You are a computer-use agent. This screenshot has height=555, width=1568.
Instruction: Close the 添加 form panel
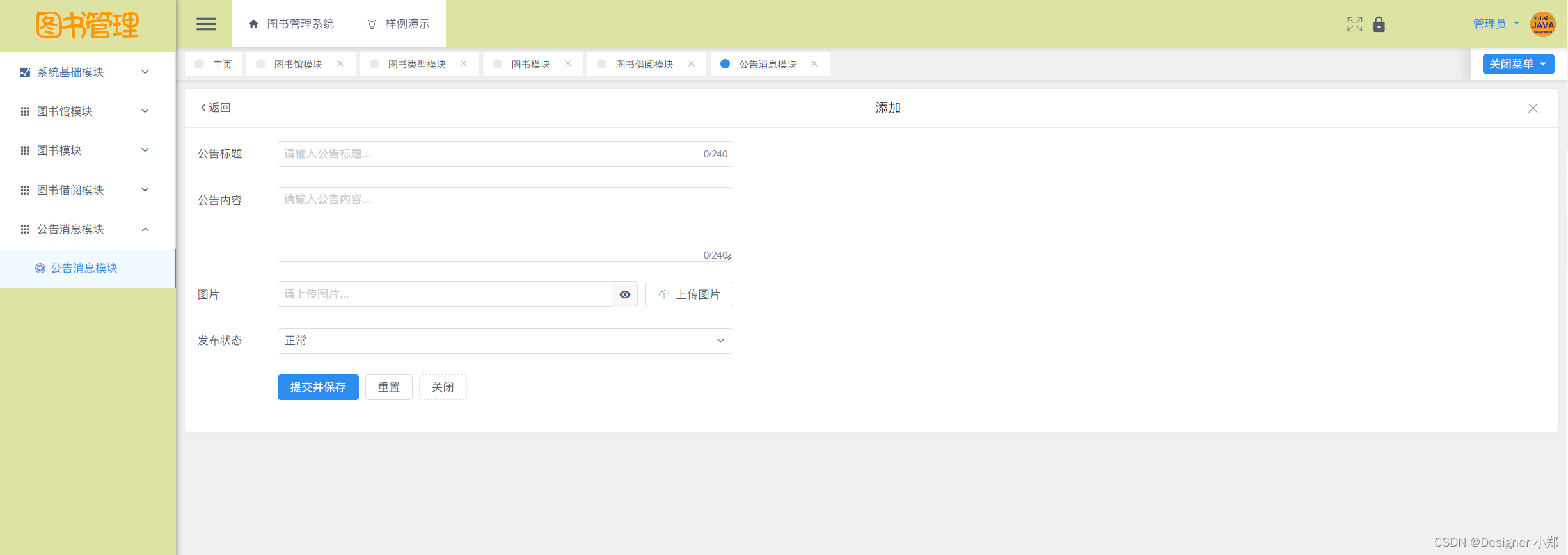(1533, 108)
